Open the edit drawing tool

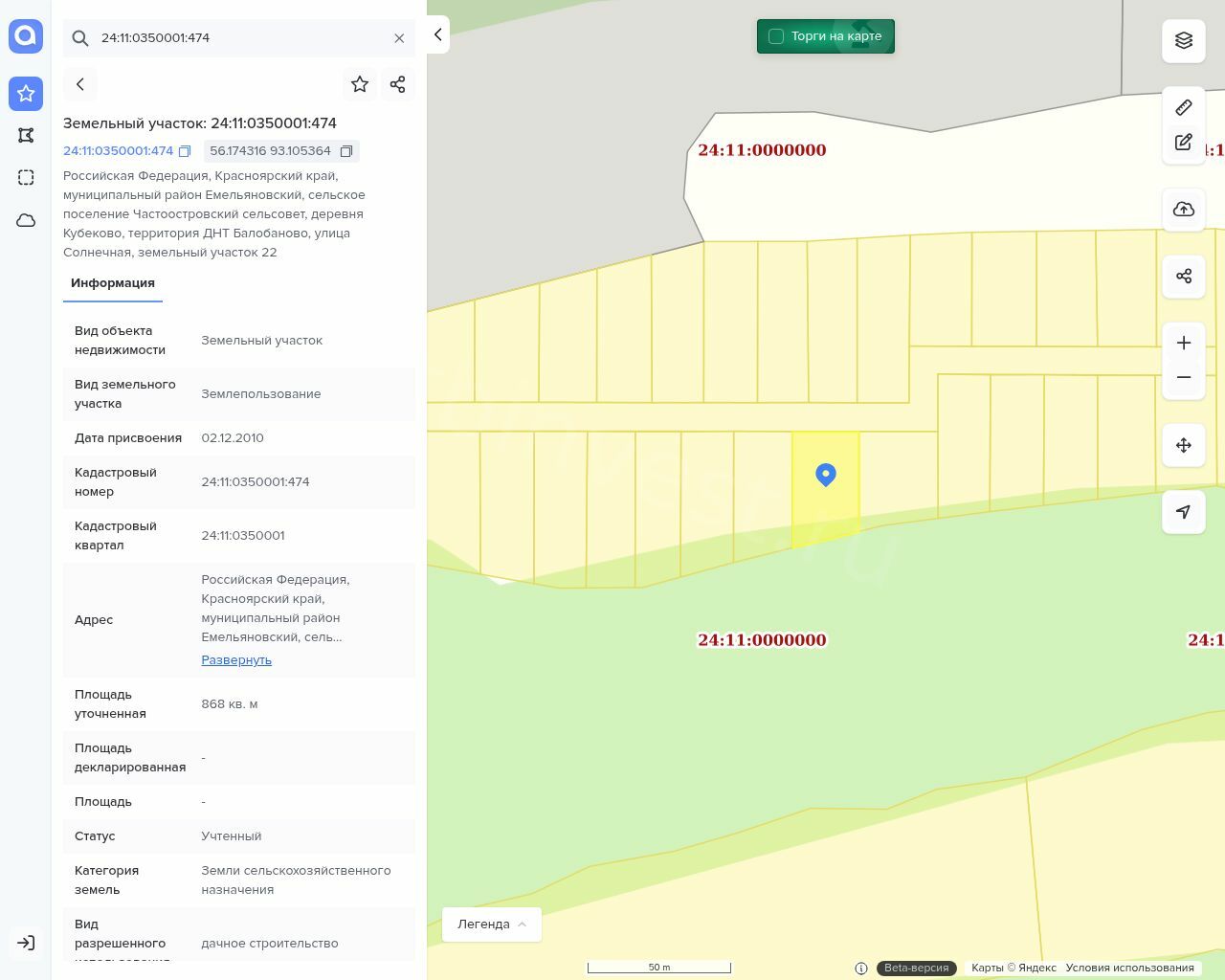click(1183, 143)
